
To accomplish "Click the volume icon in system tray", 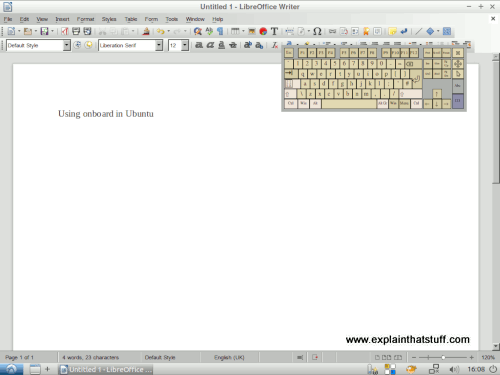I will point(454,369).
